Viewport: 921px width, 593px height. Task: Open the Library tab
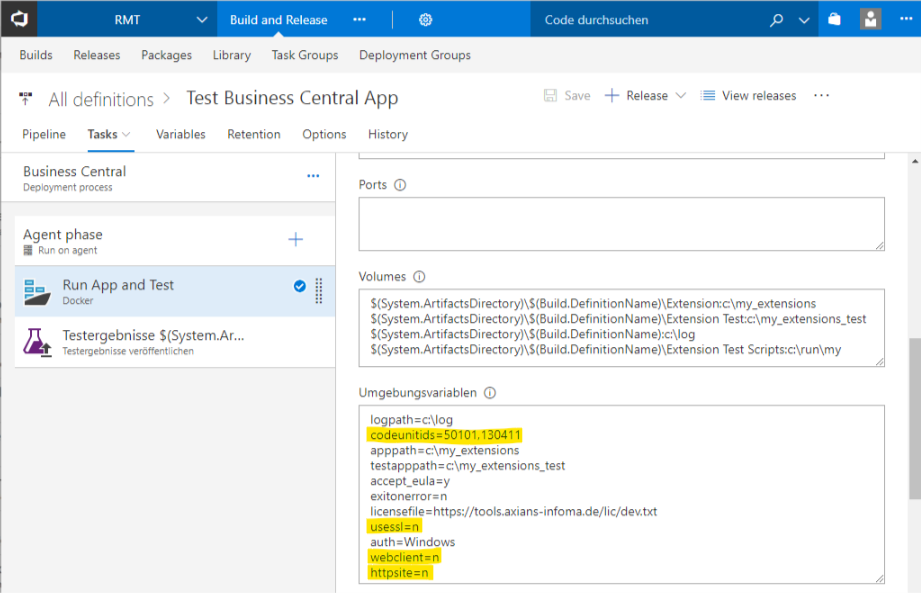coord(231,55)
